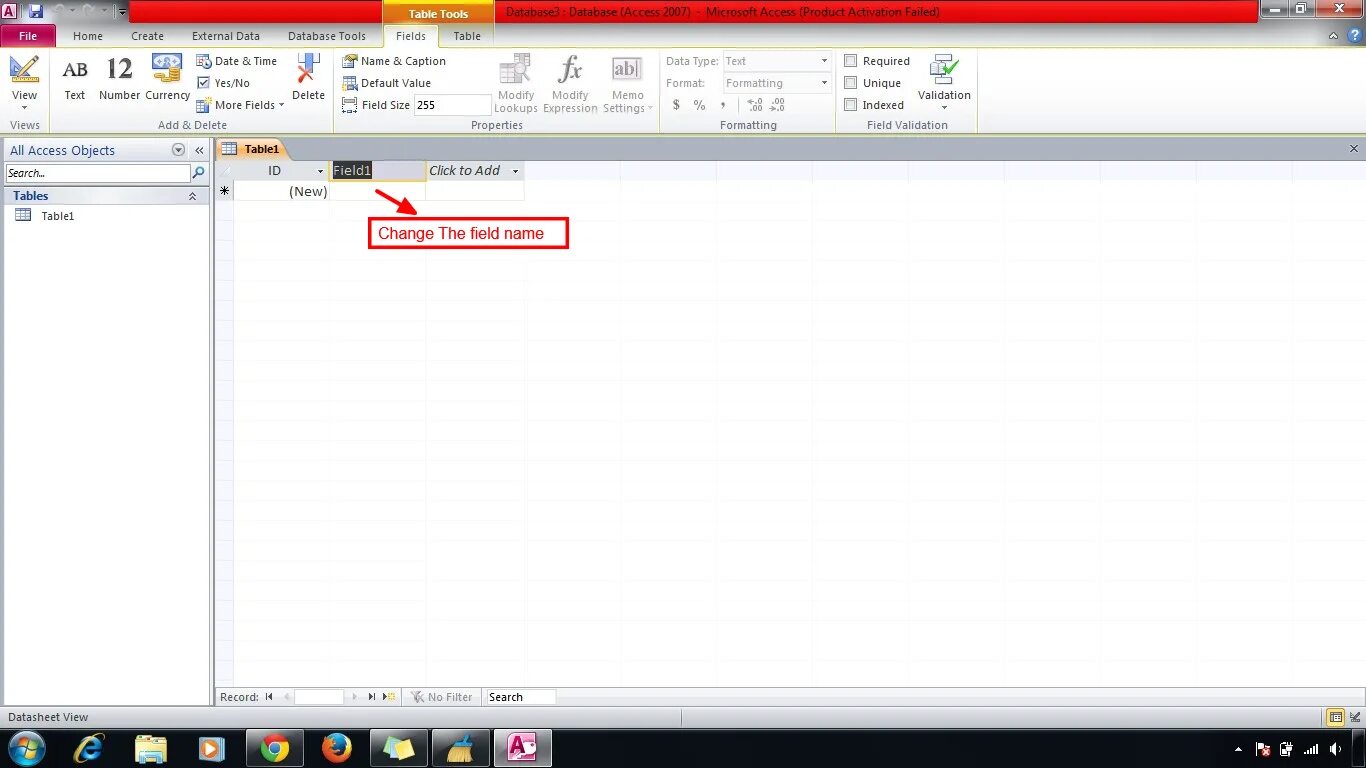Open Memo Settings
This screenshot has height=768, width=1366.
[627, 82]
